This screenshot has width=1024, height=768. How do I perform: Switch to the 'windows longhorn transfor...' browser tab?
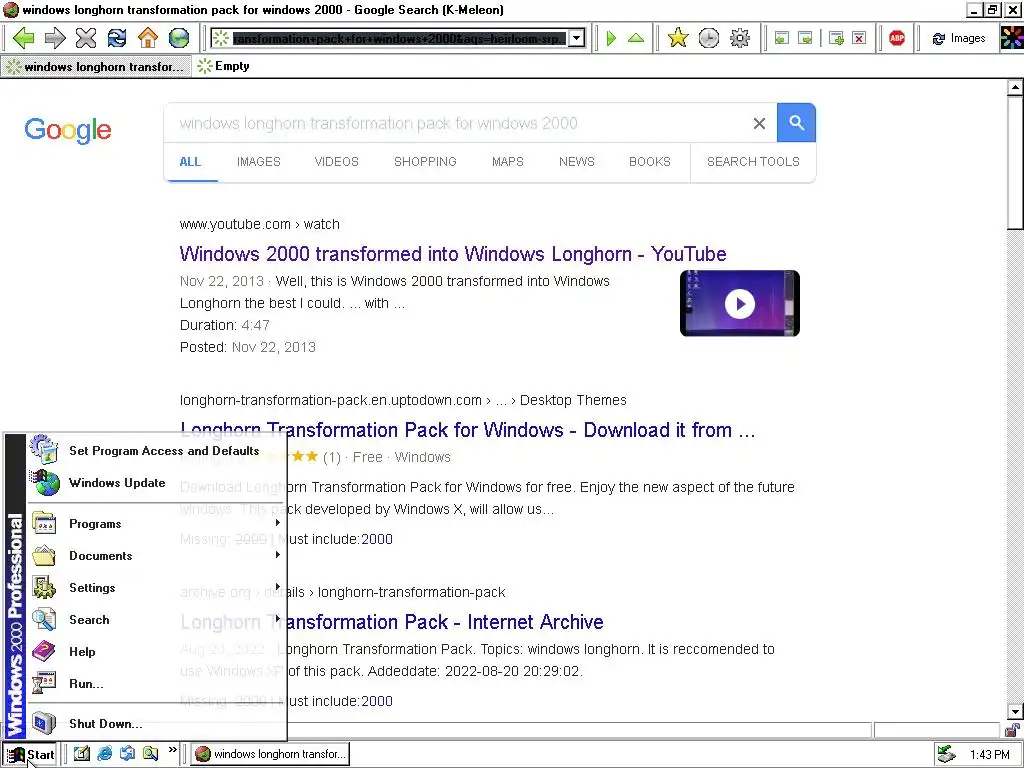click(97, 67)
